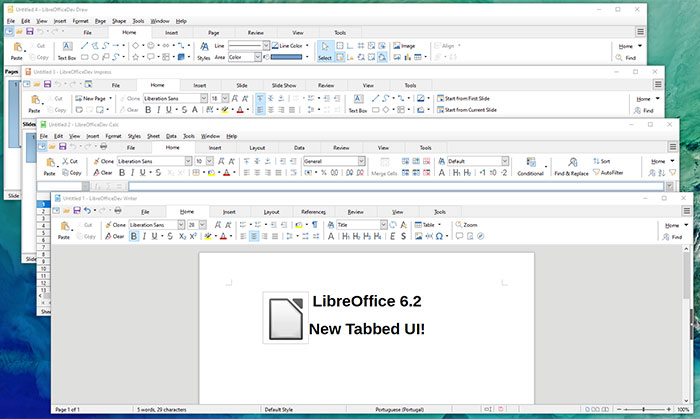
Task: Open font size dropdown in Writer
Action: click(203, 225)
